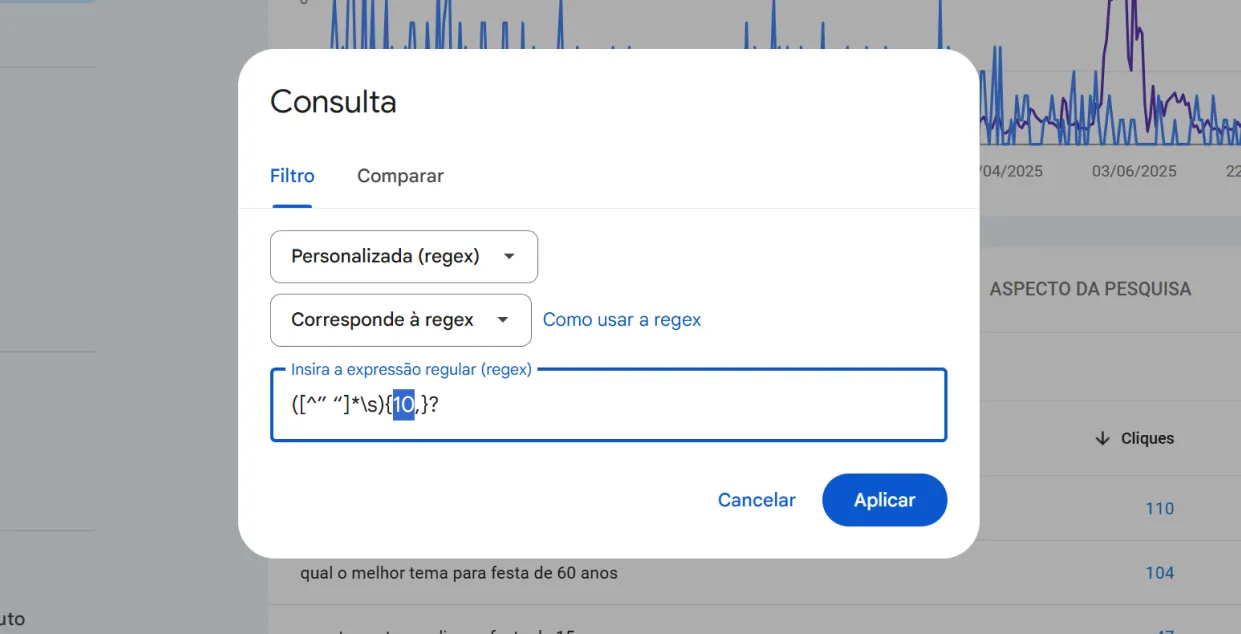Click the down arrow sort icon by Cliques
The image size is (1241, 634).
(x=1103, y=439)
